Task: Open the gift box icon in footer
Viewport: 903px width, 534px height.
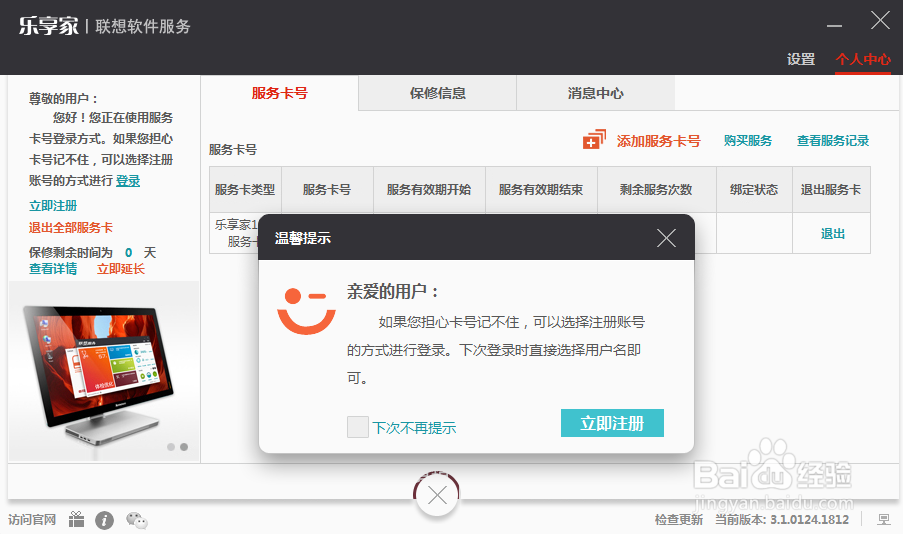Action: coord(76,520)
